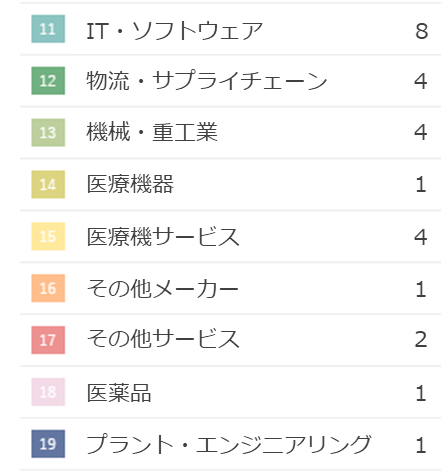Screen dimensions: 441x475
Task: Select the navy blue 19 badge
Action: coord(48,444)
